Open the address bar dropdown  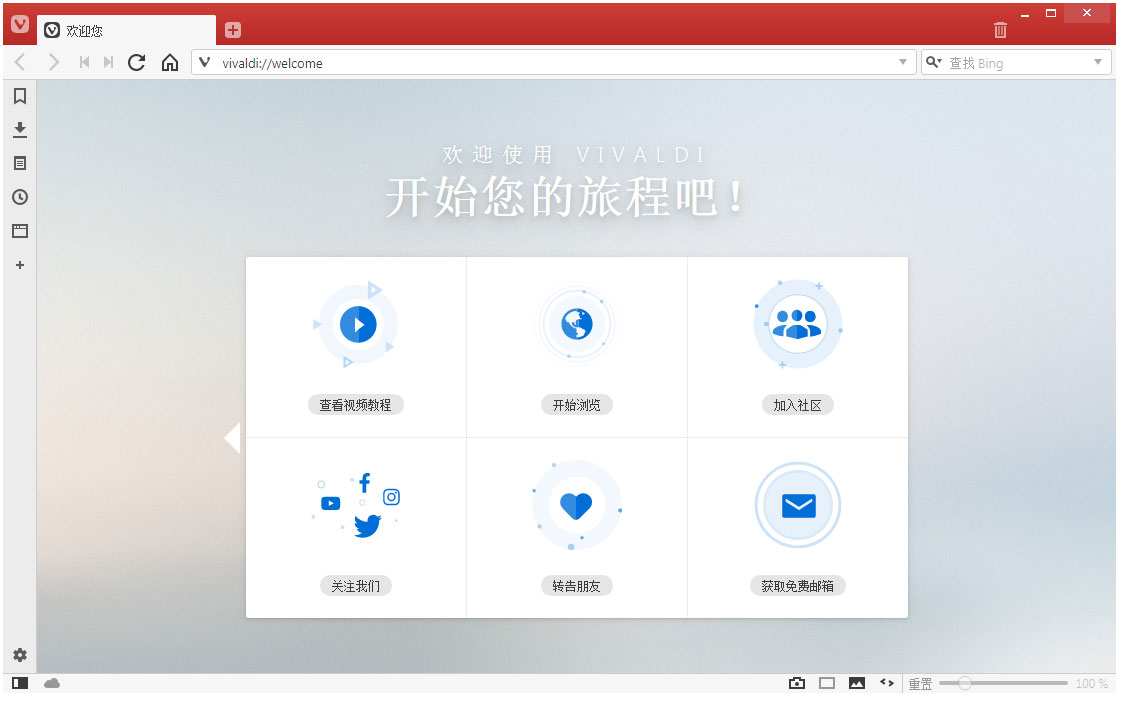click(901, 62)
